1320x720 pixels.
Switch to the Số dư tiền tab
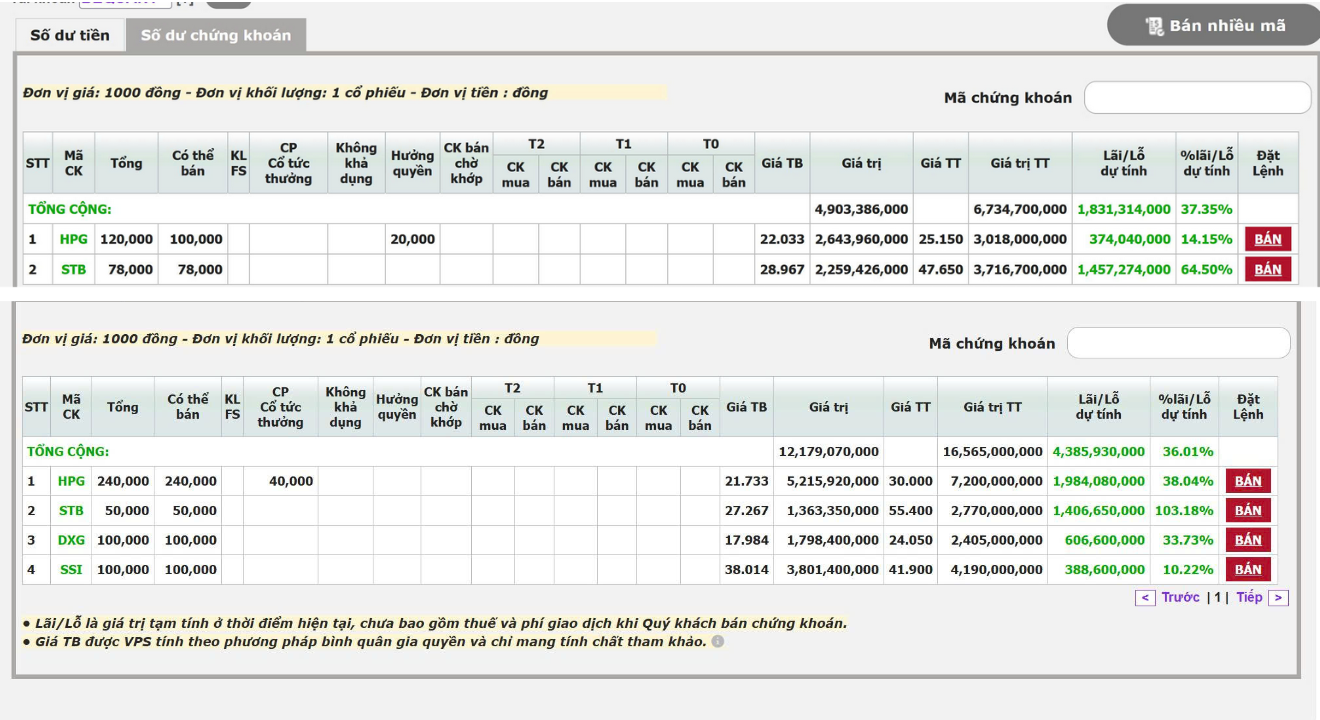[x=70, y=35]
